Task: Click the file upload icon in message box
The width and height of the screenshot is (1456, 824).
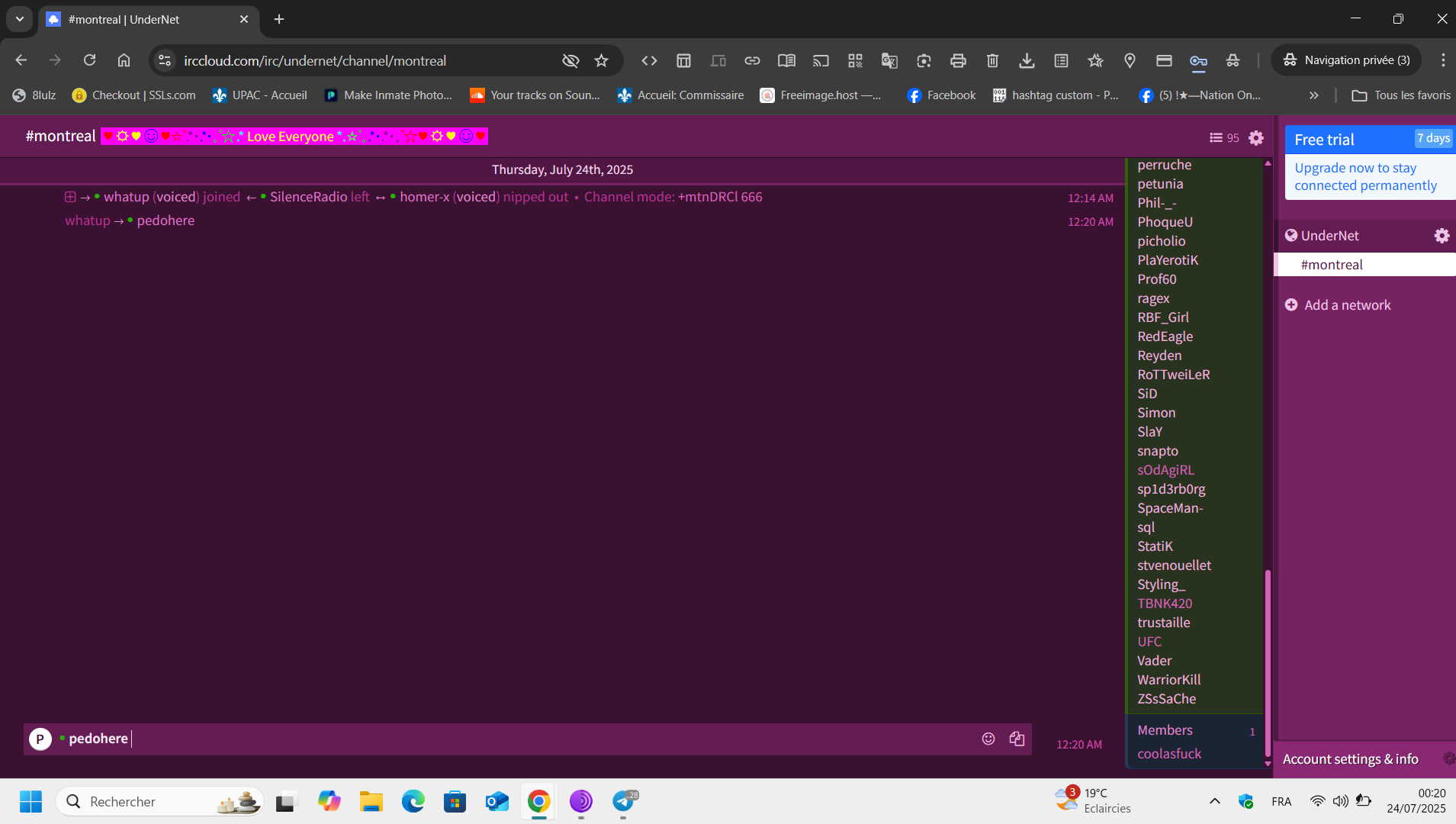Action: click(x=1017, y=739)
